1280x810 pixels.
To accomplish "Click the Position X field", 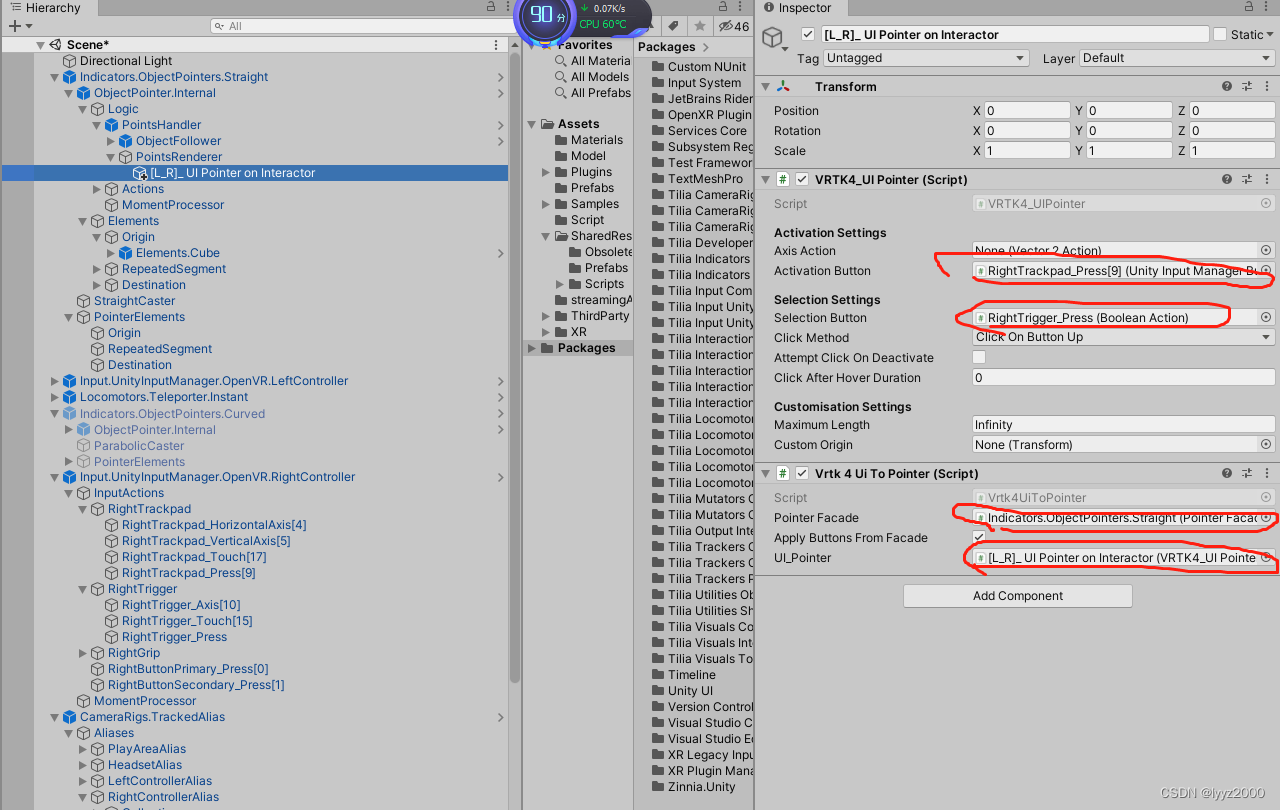I will pyautogui.click(x=1027, y=111).
